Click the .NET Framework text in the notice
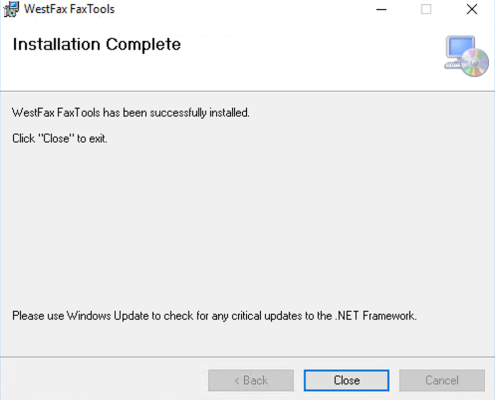Image resolution: width=495 pixels, height=400 pixels. 376,316
